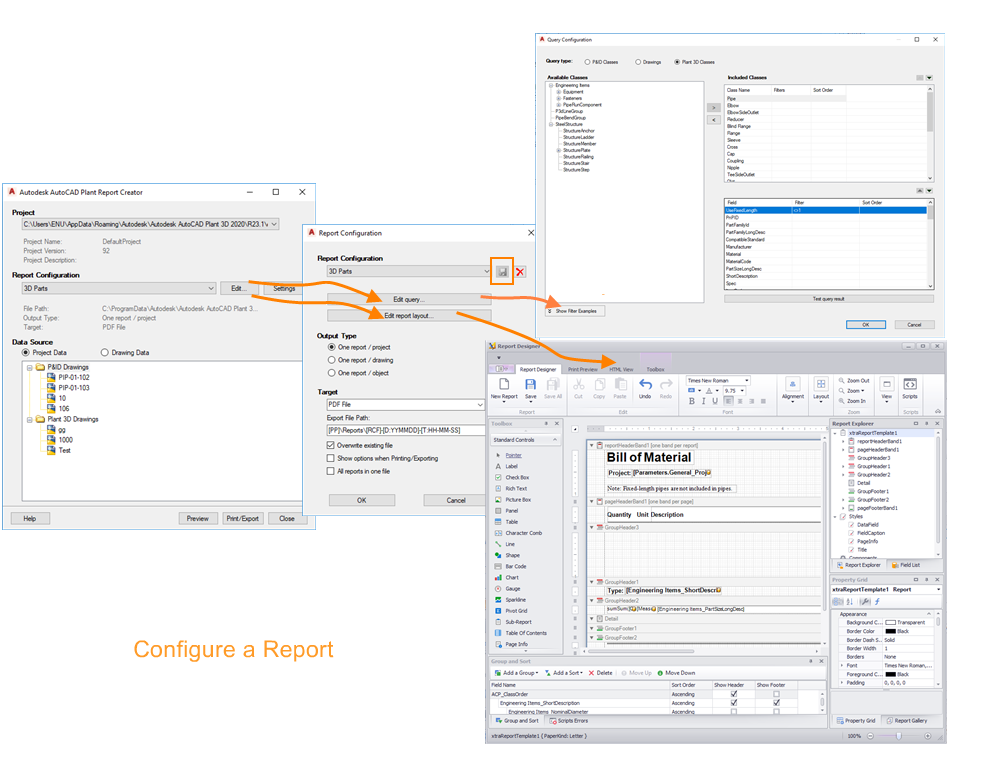Collapse the Plant 3D Drawings tree node
The width and height of the screenshot is (995, 781).
[x=30, y=419]
